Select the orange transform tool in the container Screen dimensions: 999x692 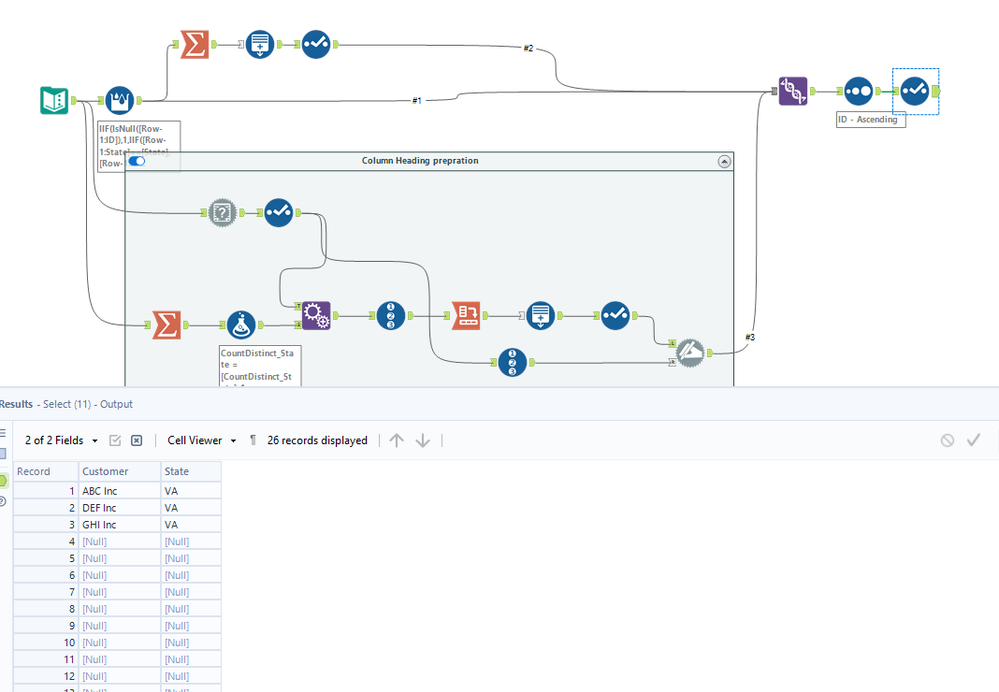coord(466,315)
